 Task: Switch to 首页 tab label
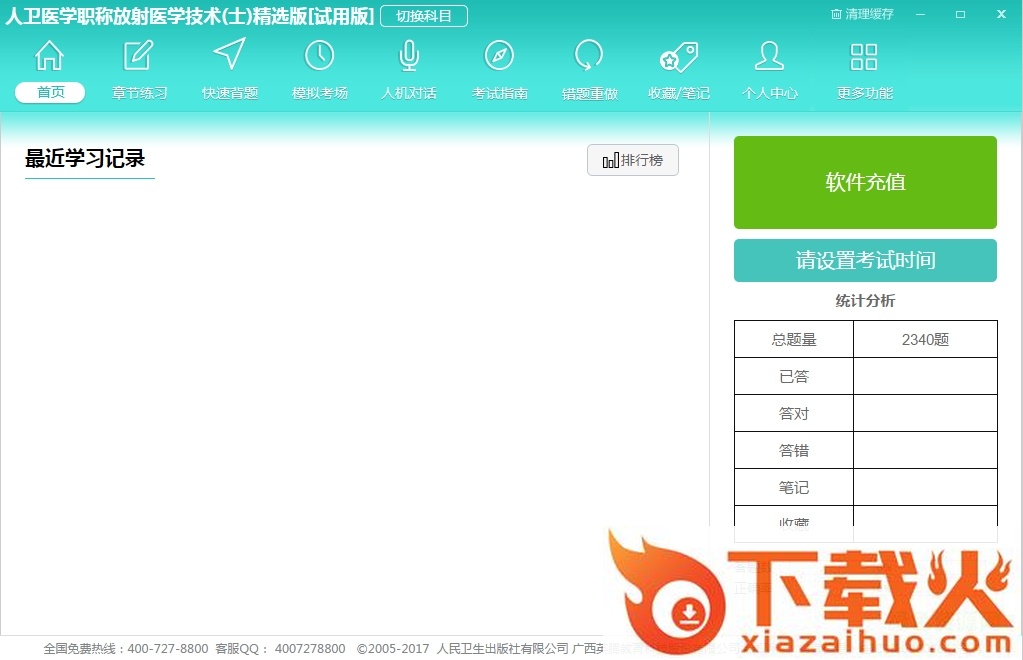[50, 93]
